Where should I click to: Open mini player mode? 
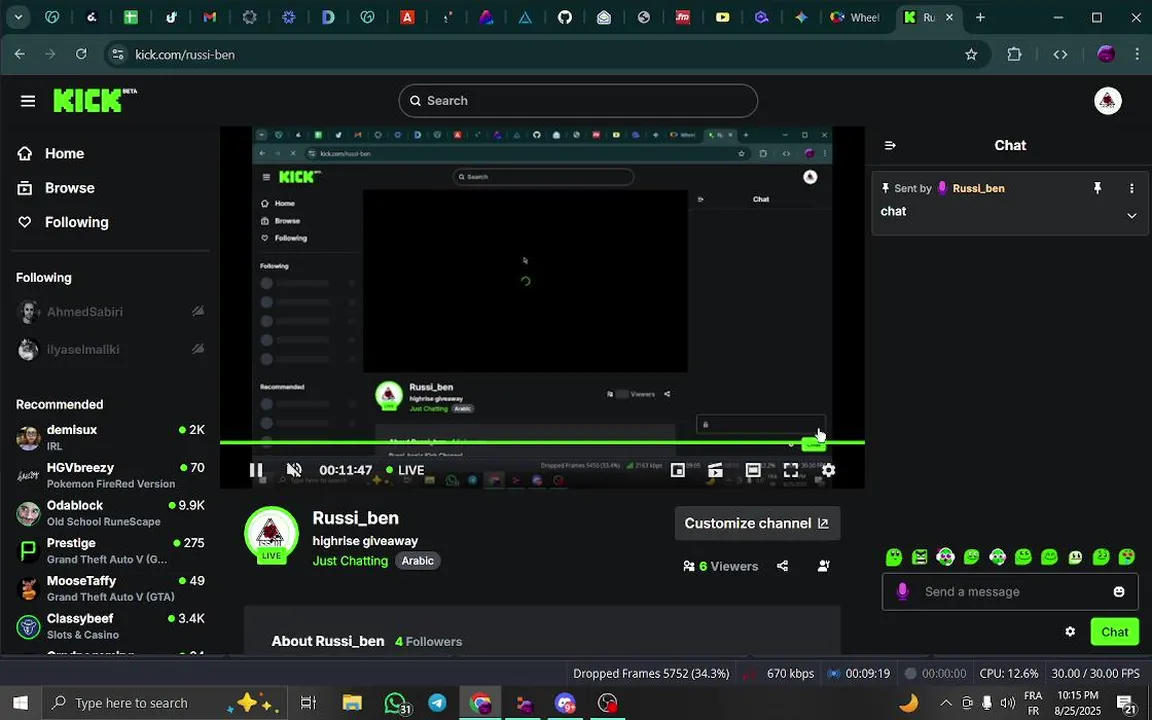pos(677,470)
